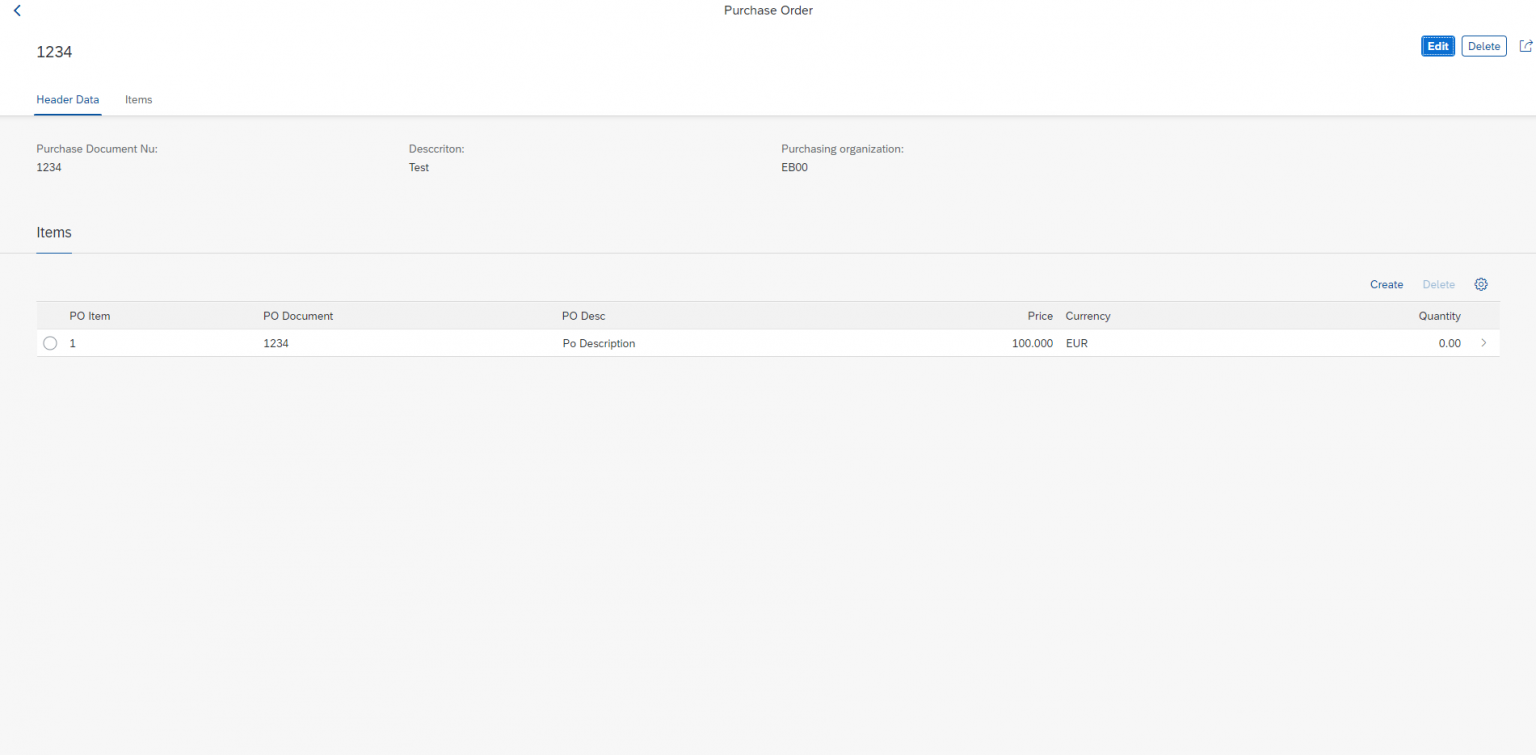The height and width of the screenshot is (755, 1536).
Task: Click the Quantity column header
Action: pyautogui.click(x=1438, y=315)
